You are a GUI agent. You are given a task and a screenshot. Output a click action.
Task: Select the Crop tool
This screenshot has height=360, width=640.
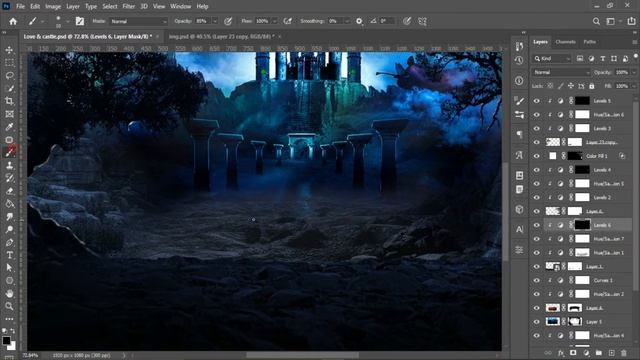9,101
